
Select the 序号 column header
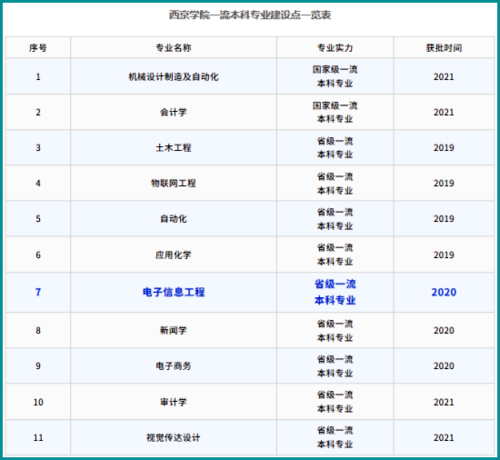38,48
